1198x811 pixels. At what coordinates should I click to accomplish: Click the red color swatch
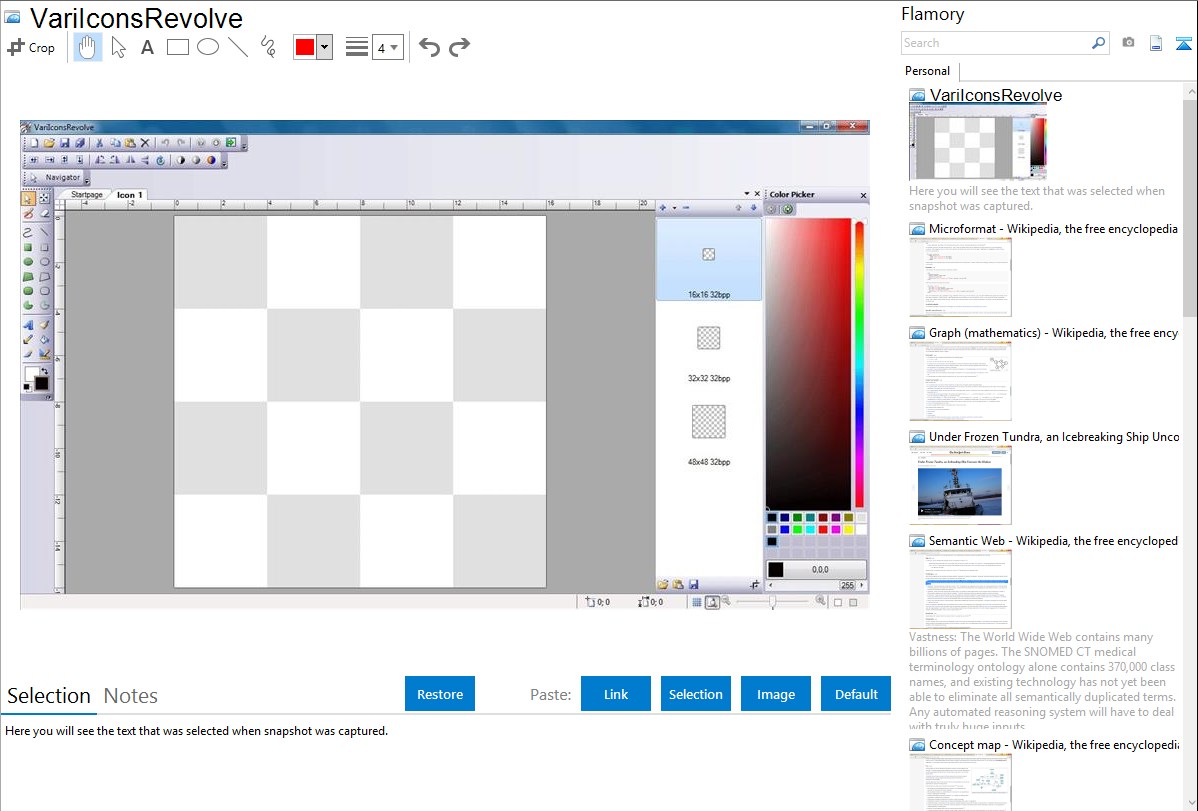(305, 47)
